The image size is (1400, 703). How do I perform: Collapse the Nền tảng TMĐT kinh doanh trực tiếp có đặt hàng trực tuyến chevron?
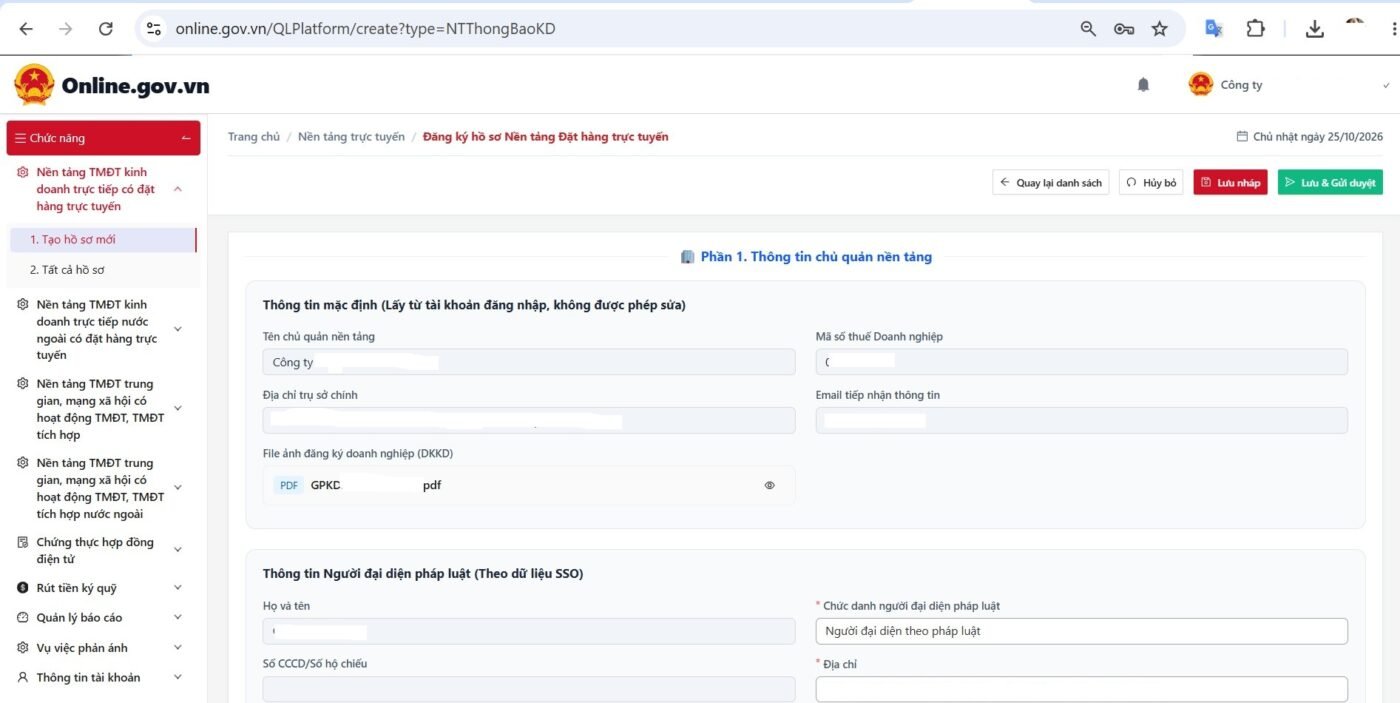click(178, 189)
